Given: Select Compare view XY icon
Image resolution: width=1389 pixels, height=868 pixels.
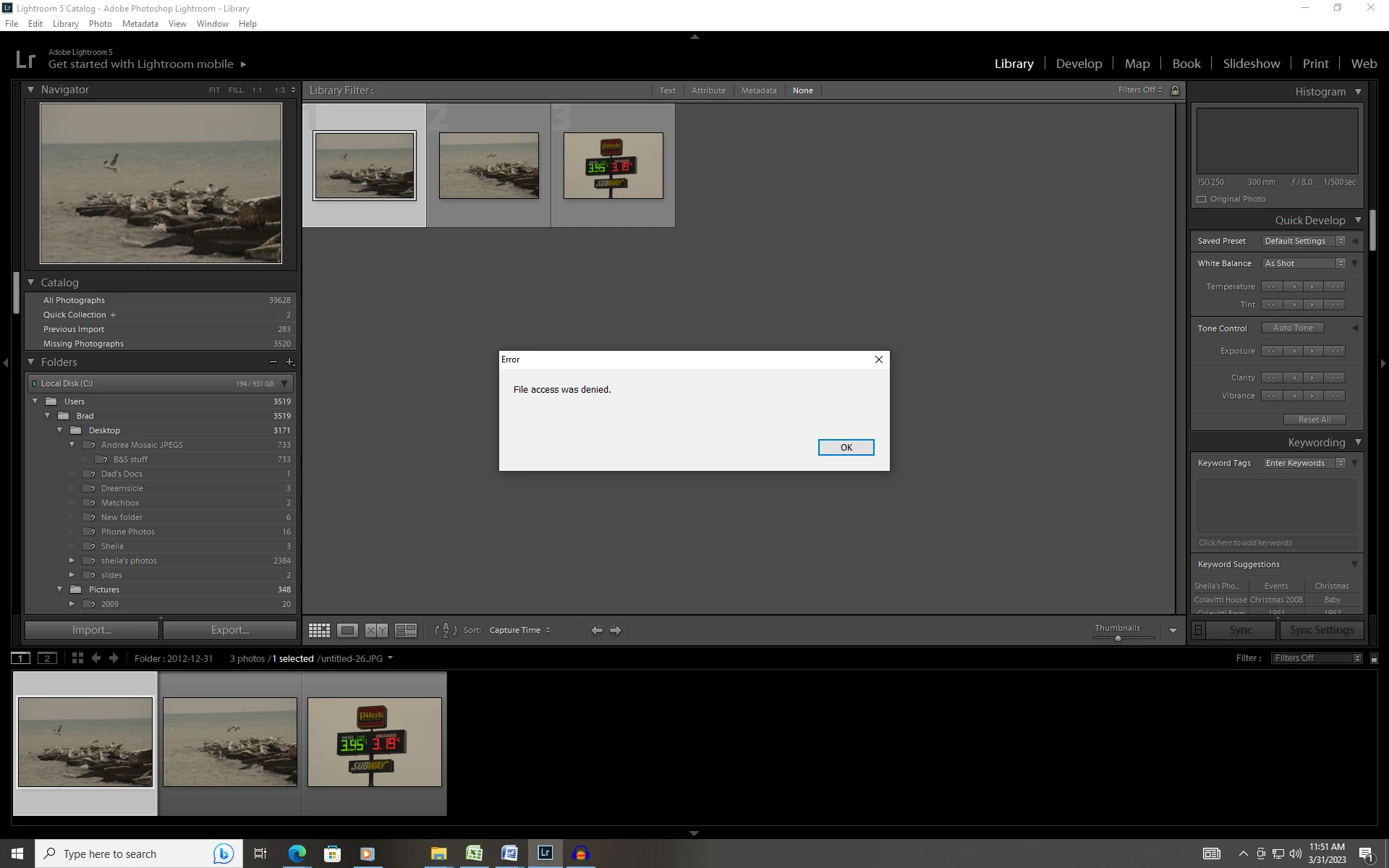Looking at the screenshot, I should point(376,630).
